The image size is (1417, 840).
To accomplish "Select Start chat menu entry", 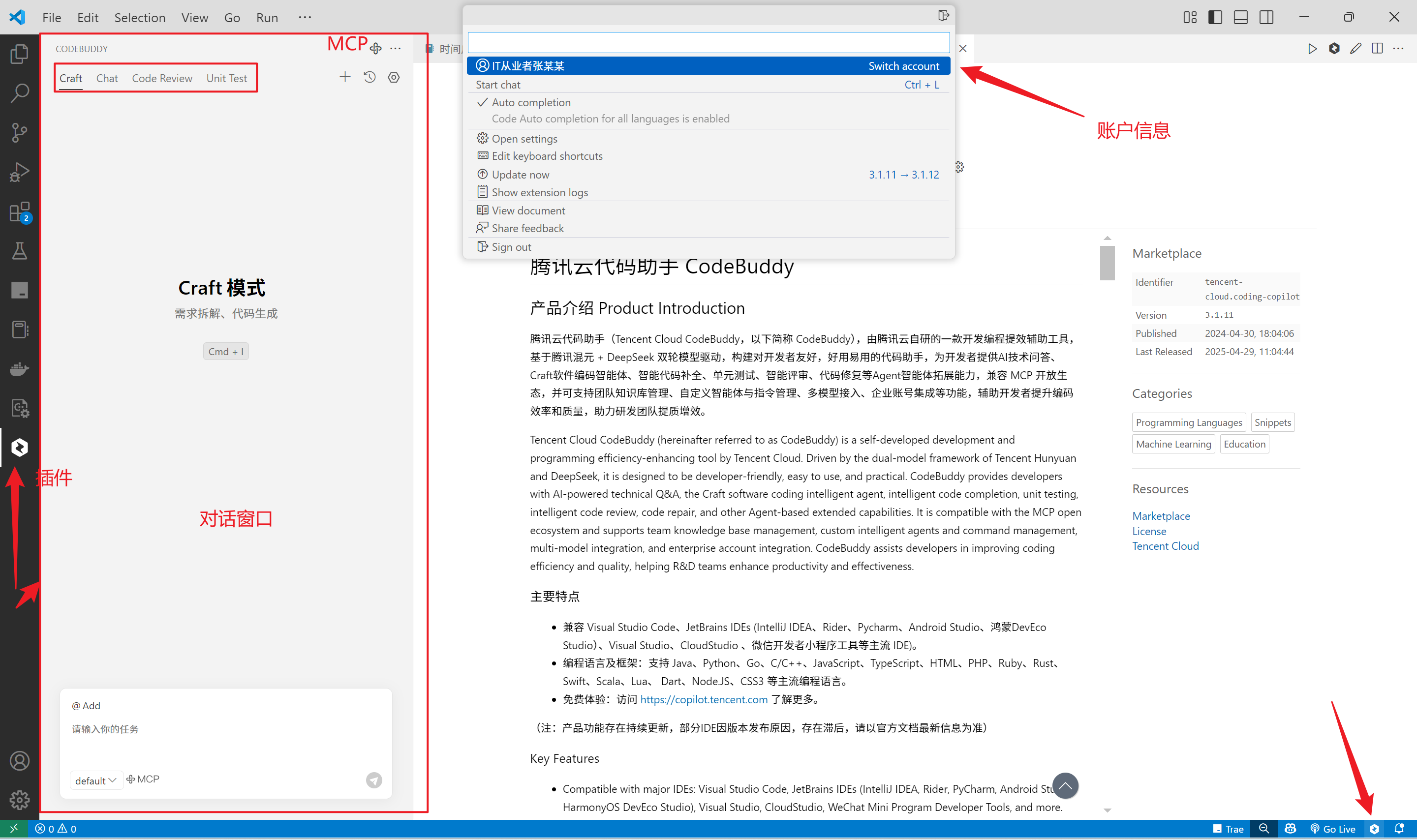I will pyautogui.click(x=708, y=84).
